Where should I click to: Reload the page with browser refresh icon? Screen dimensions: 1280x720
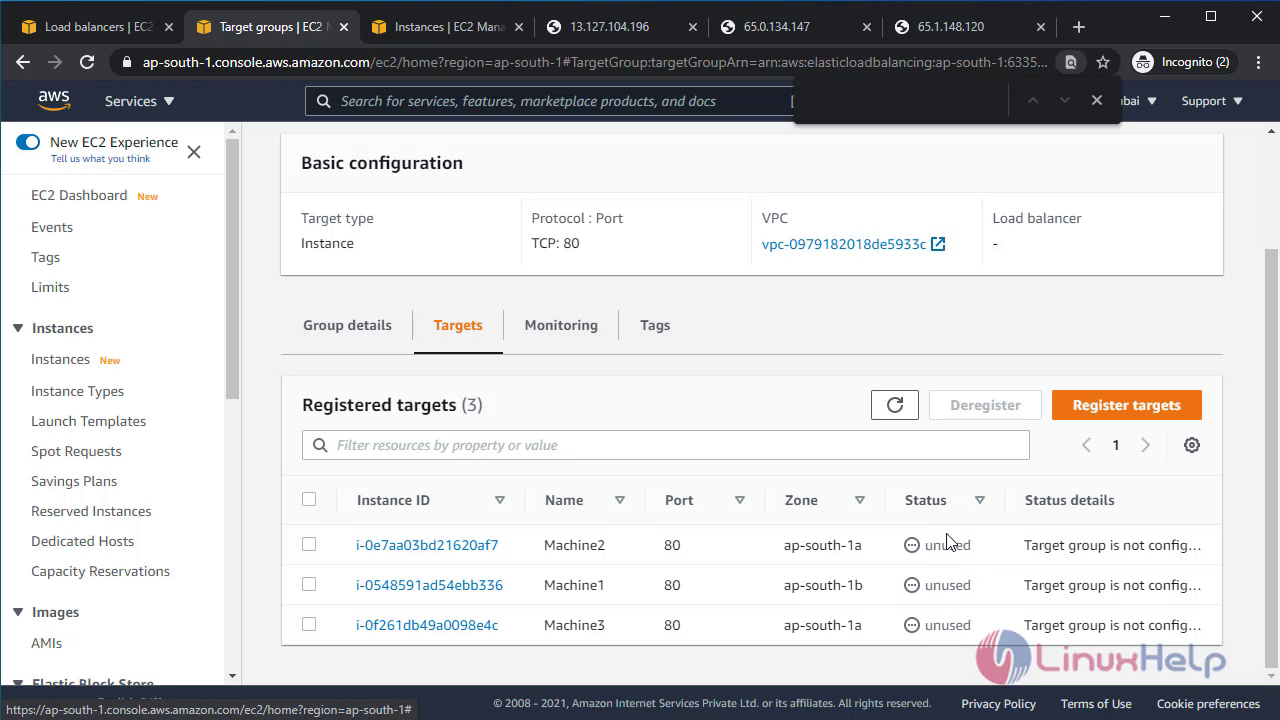tap(87, 62)
